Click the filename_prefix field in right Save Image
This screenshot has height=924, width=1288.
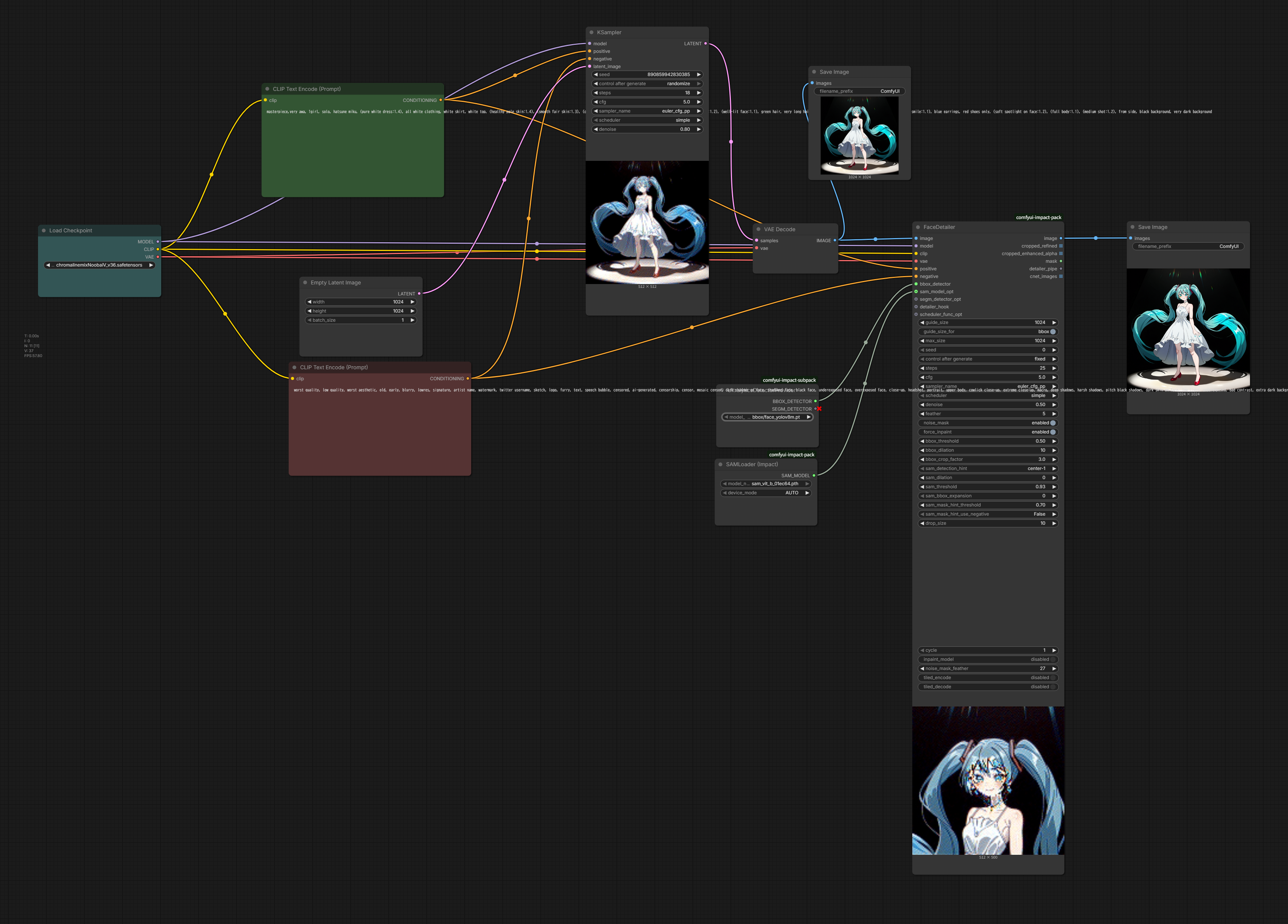pyautogui.click(x=1188, y=246)
